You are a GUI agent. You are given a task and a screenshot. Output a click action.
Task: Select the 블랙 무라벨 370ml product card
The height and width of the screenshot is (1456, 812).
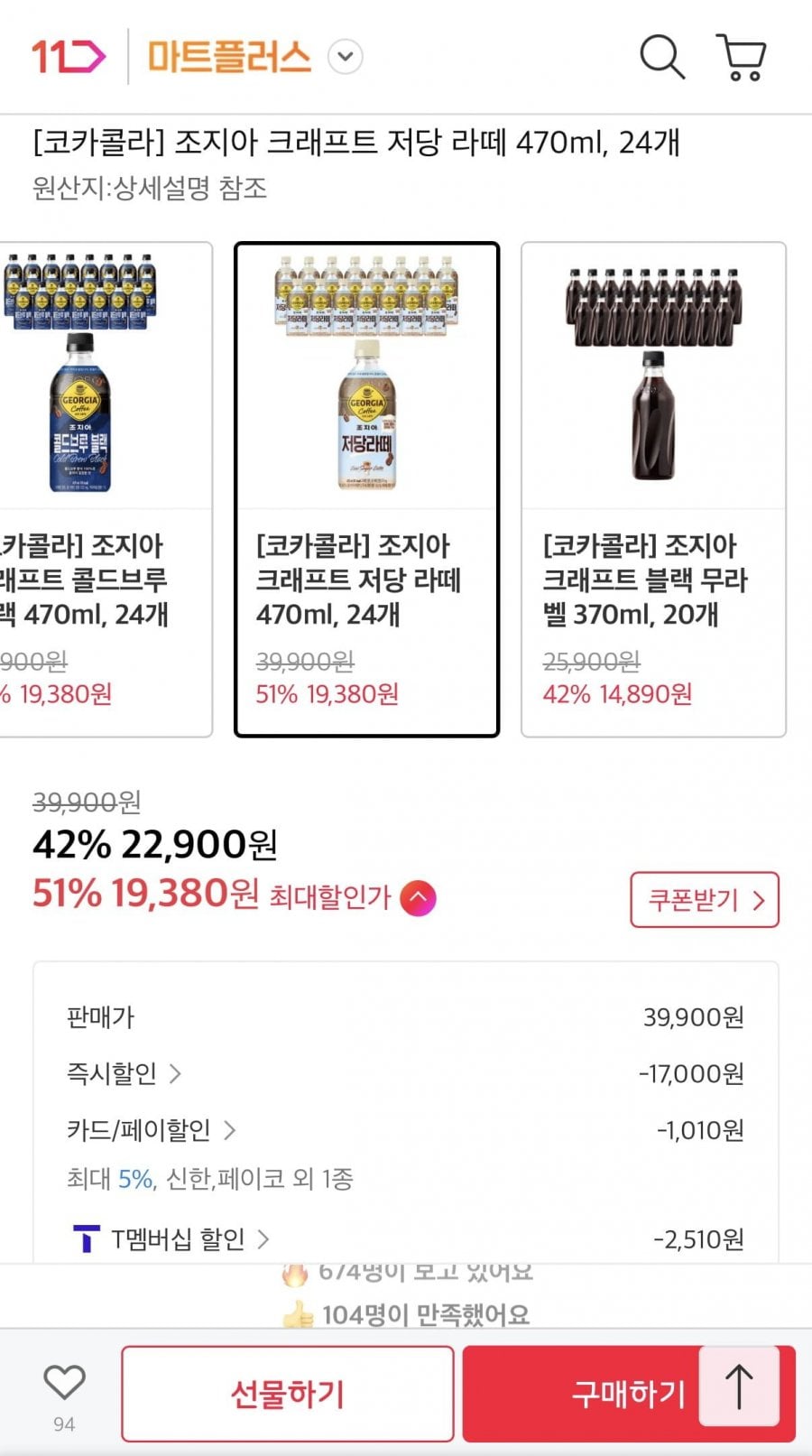click(653, 488)
